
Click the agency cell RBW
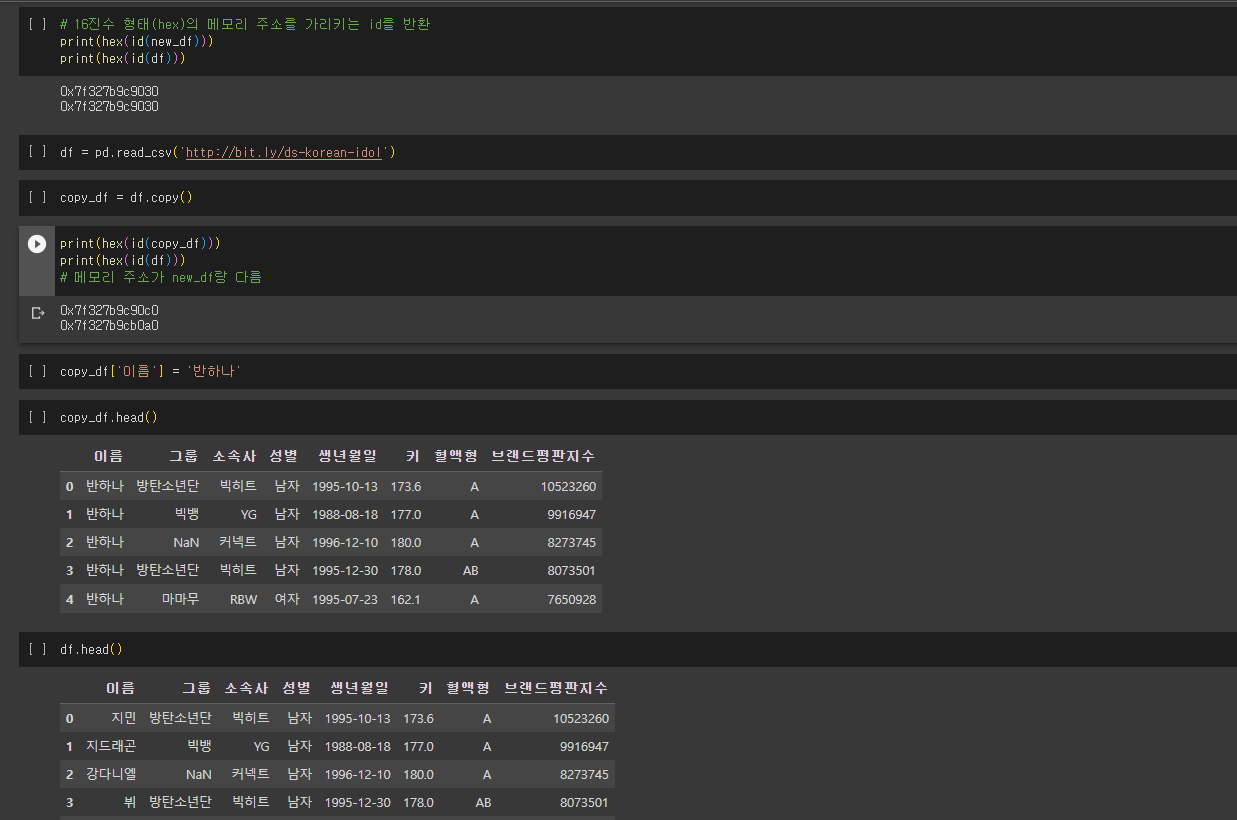[x=243, y=600]
